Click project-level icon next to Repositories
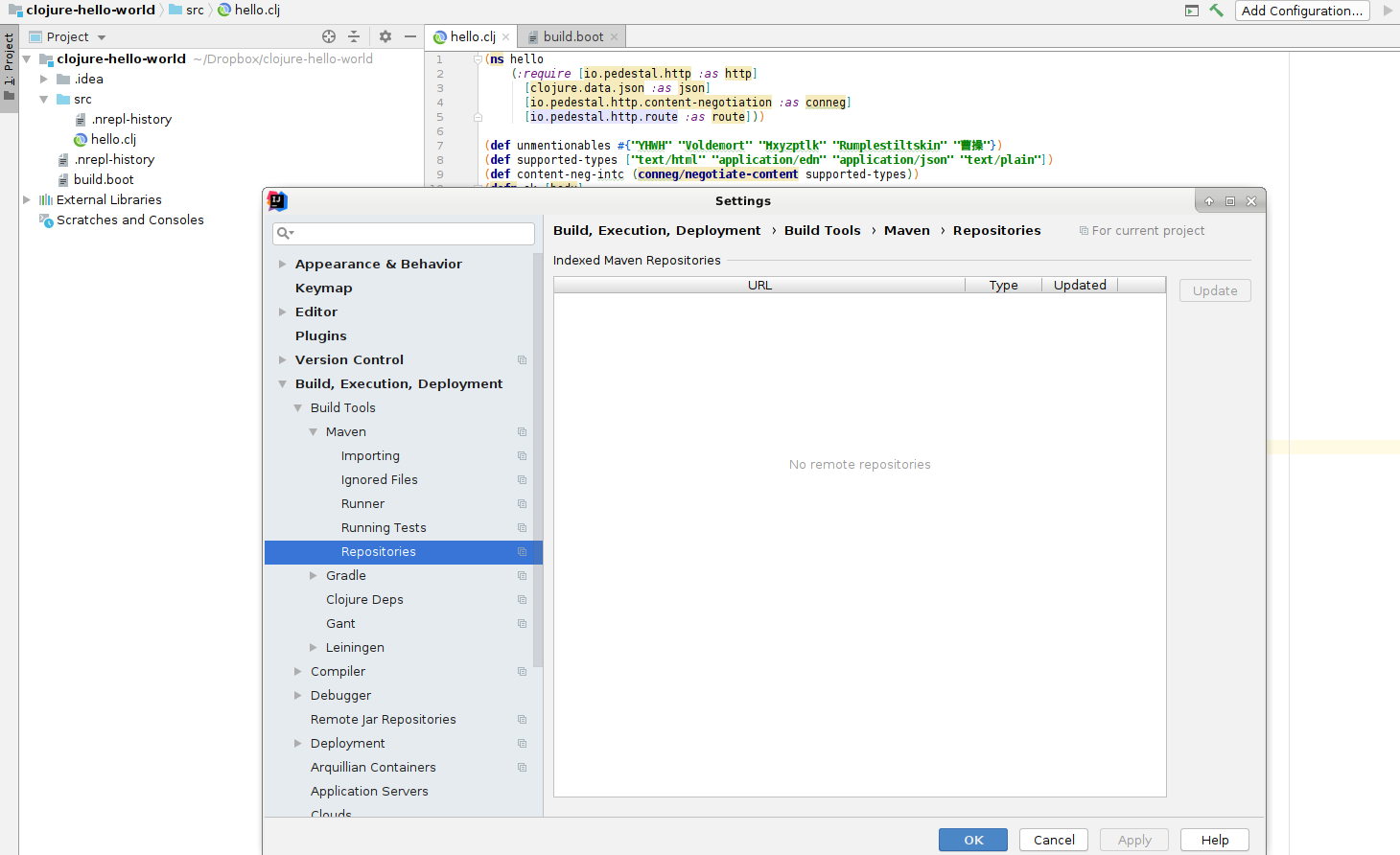1400x855 pixels. point(523,552)
